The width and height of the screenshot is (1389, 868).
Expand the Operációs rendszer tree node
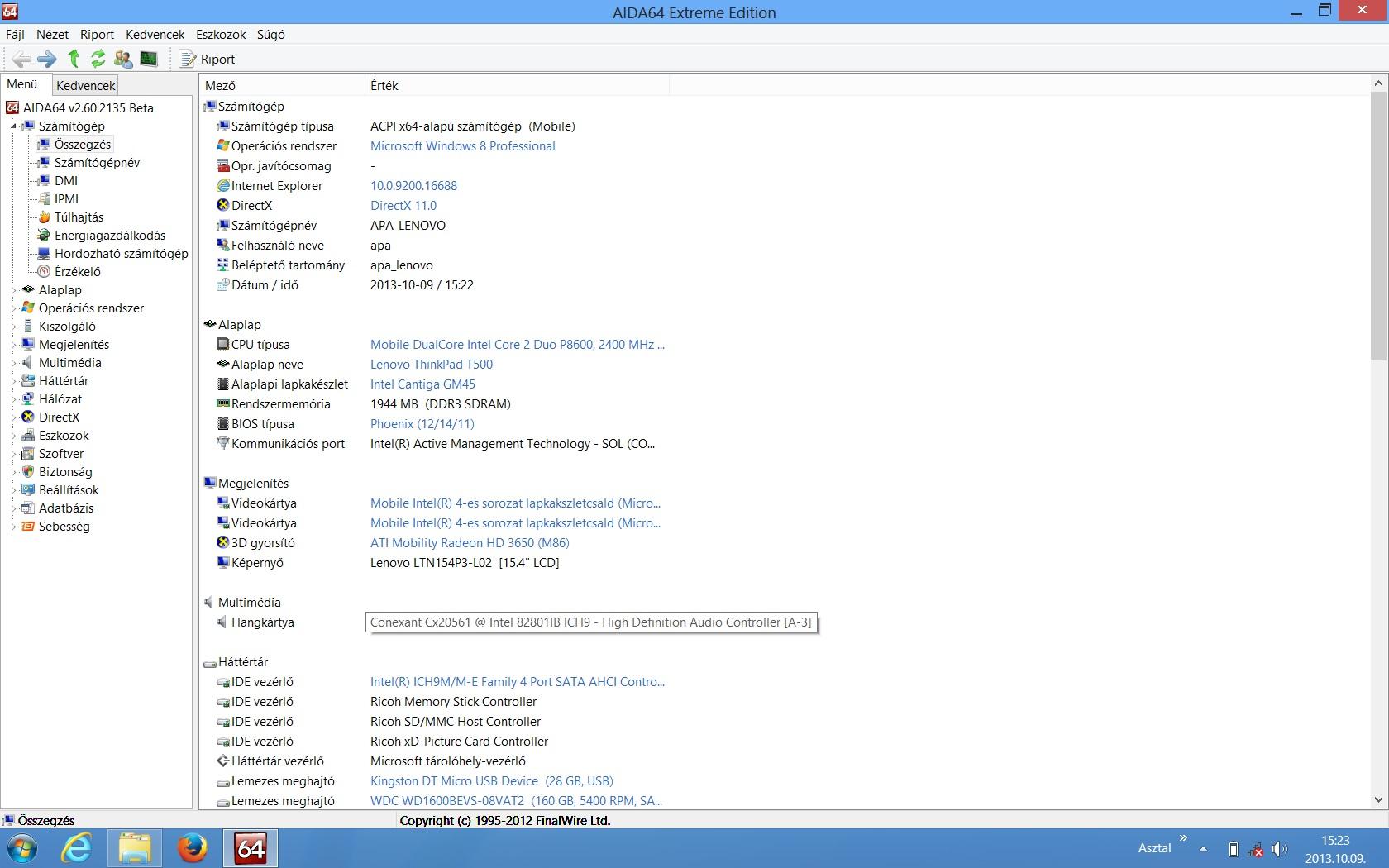(x=13, y=308)
